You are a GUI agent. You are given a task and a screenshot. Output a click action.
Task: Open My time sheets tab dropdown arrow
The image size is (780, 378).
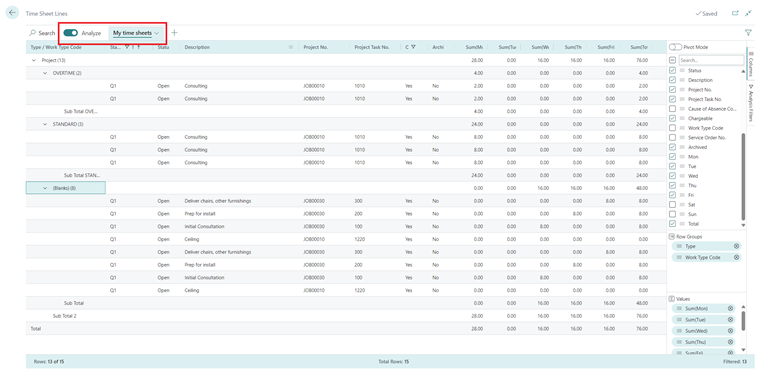click(x=157, y=33)
